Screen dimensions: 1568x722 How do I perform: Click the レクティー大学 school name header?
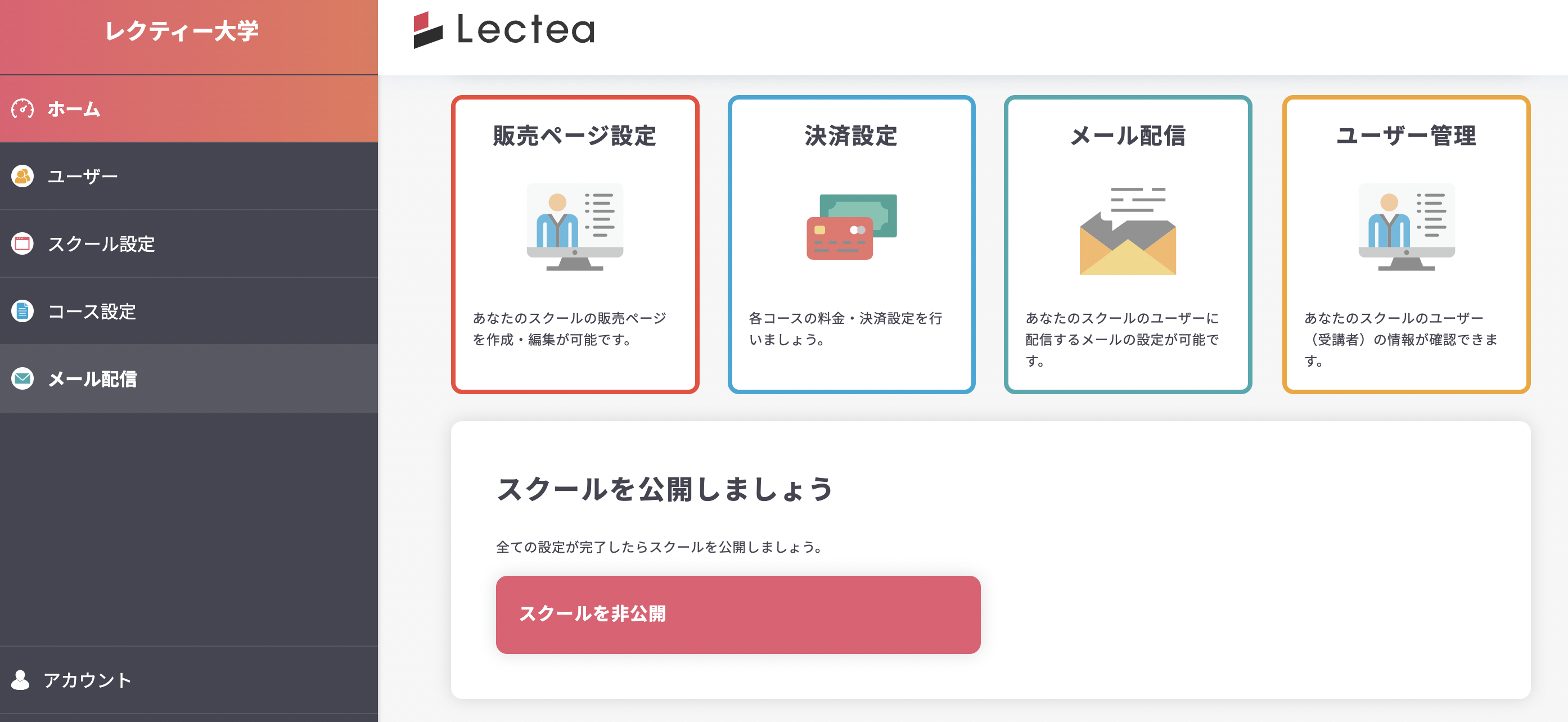(182, 31)
